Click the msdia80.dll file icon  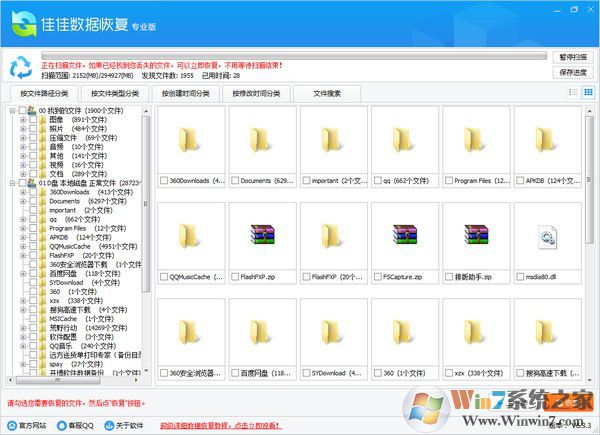click(548, 237)
